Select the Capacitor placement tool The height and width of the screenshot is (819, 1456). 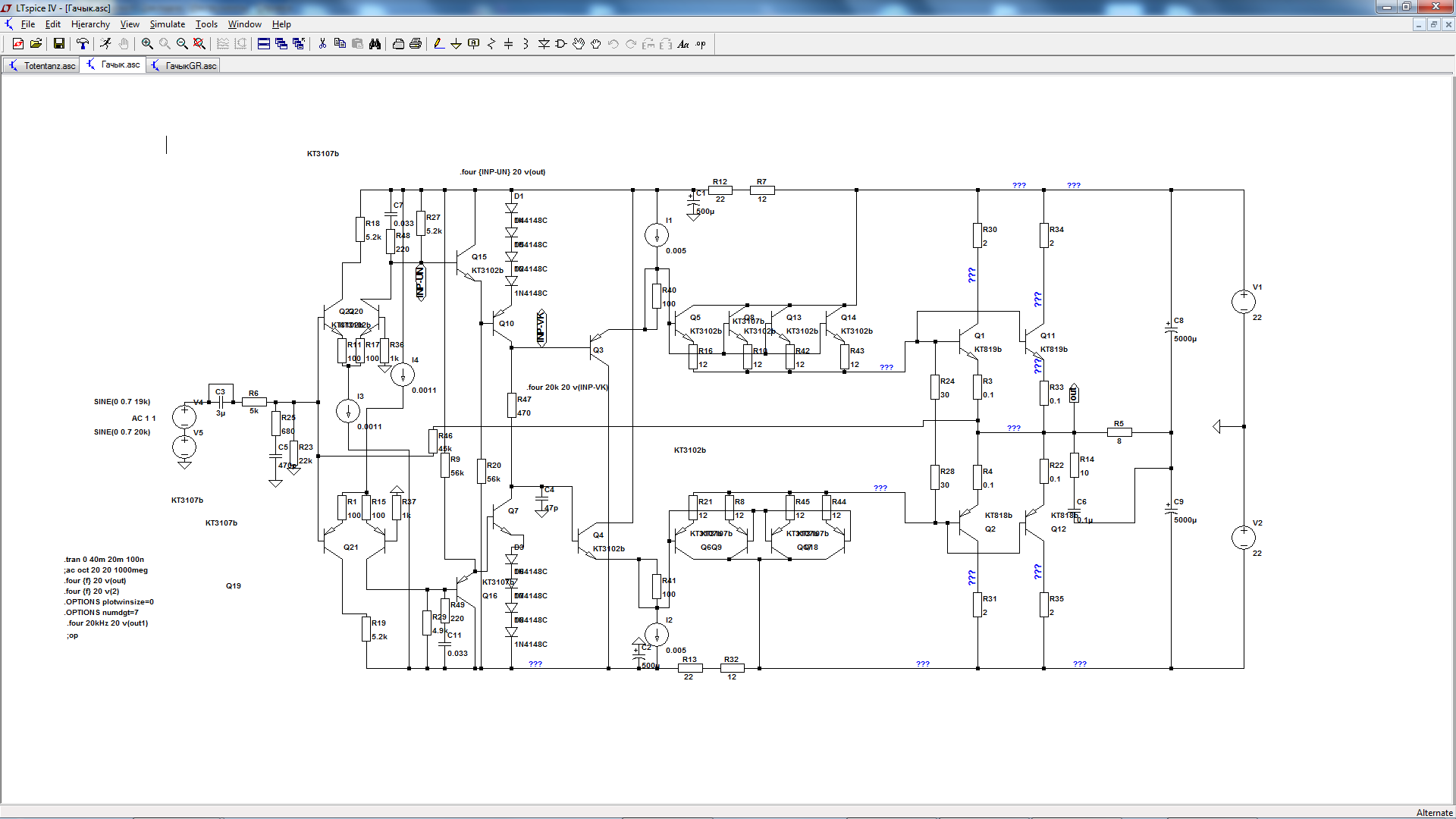508,44
